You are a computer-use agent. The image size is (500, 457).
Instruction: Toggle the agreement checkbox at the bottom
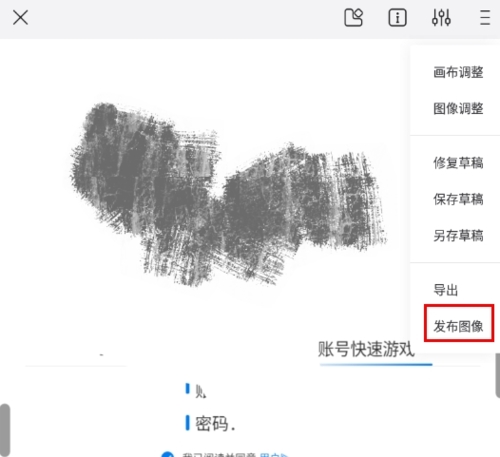[167, 454]
